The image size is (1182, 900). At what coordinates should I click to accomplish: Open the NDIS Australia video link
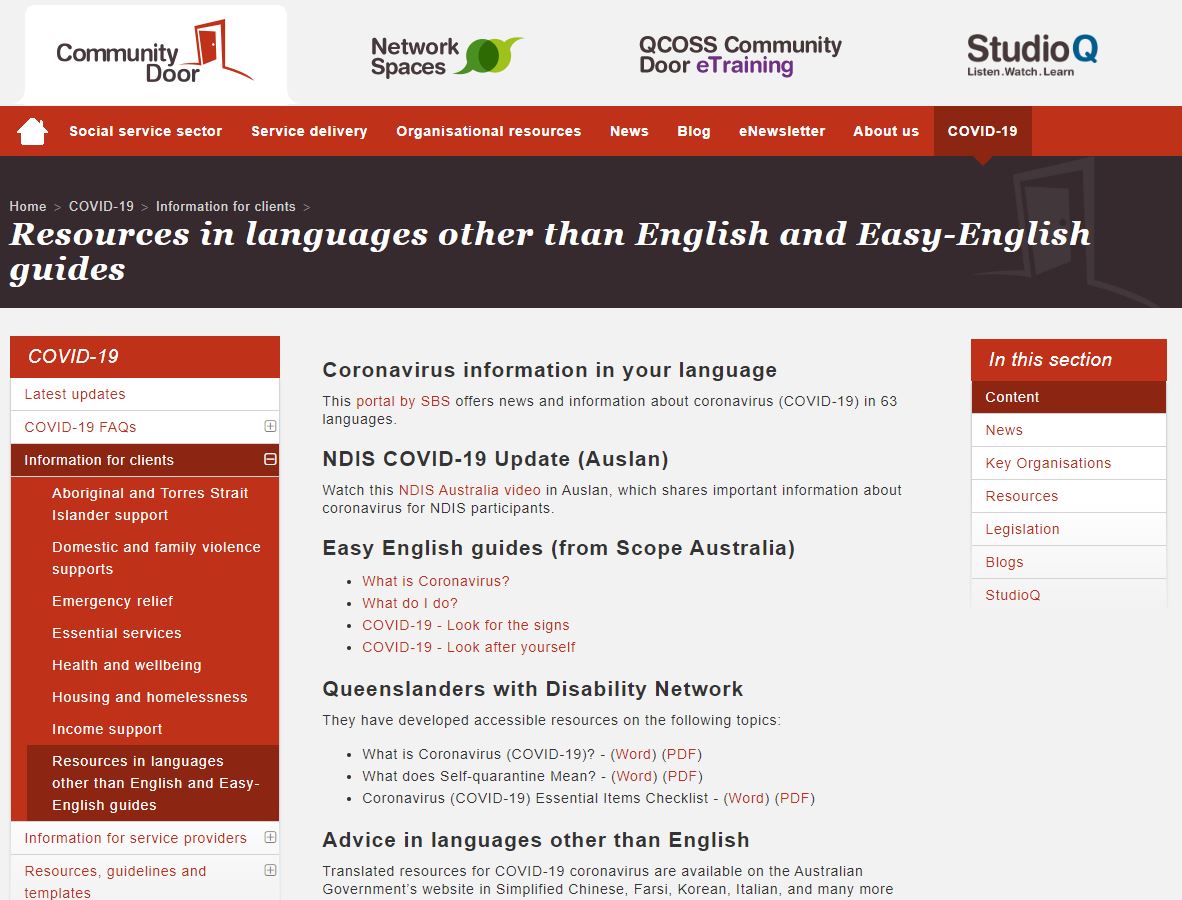click(469, 490)
